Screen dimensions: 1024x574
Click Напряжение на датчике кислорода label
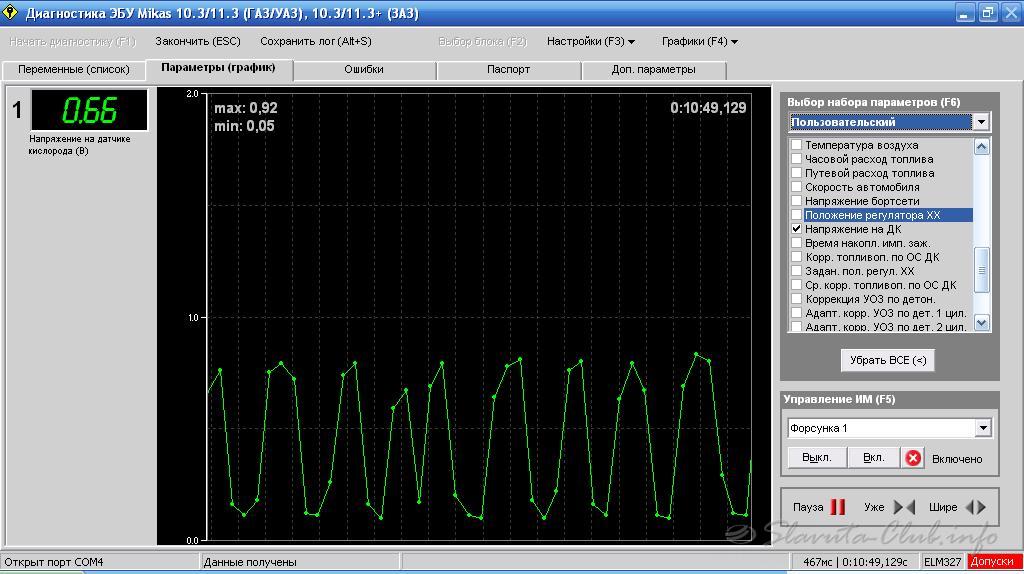click(x=79, y=144)
